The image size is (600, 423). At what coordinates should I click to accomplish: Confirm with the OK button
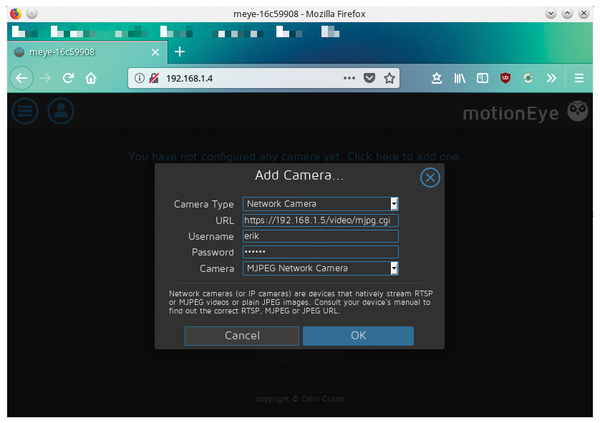coord(358,336)
